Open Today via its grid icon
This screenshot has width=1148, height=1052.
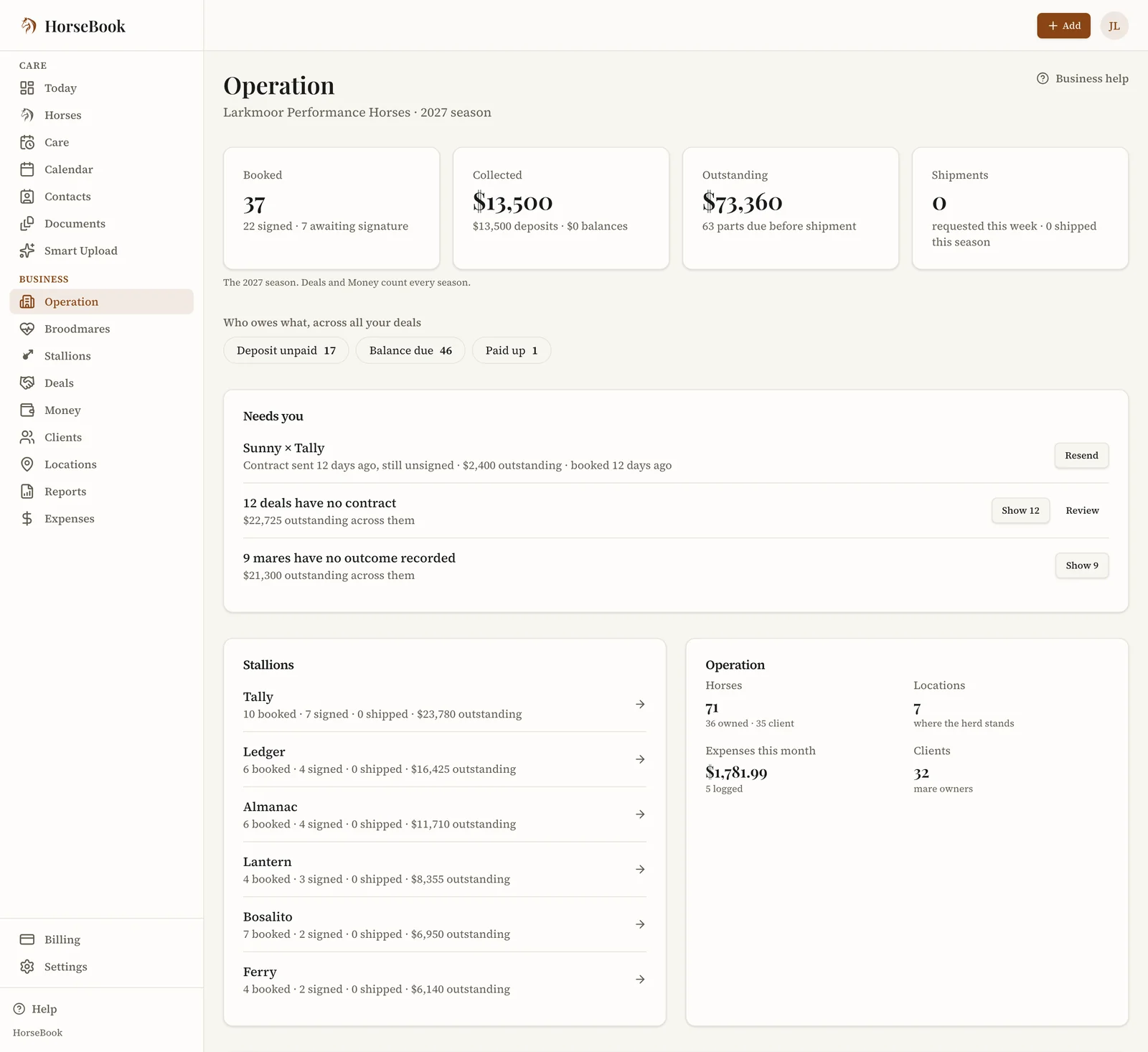[27, 88]
